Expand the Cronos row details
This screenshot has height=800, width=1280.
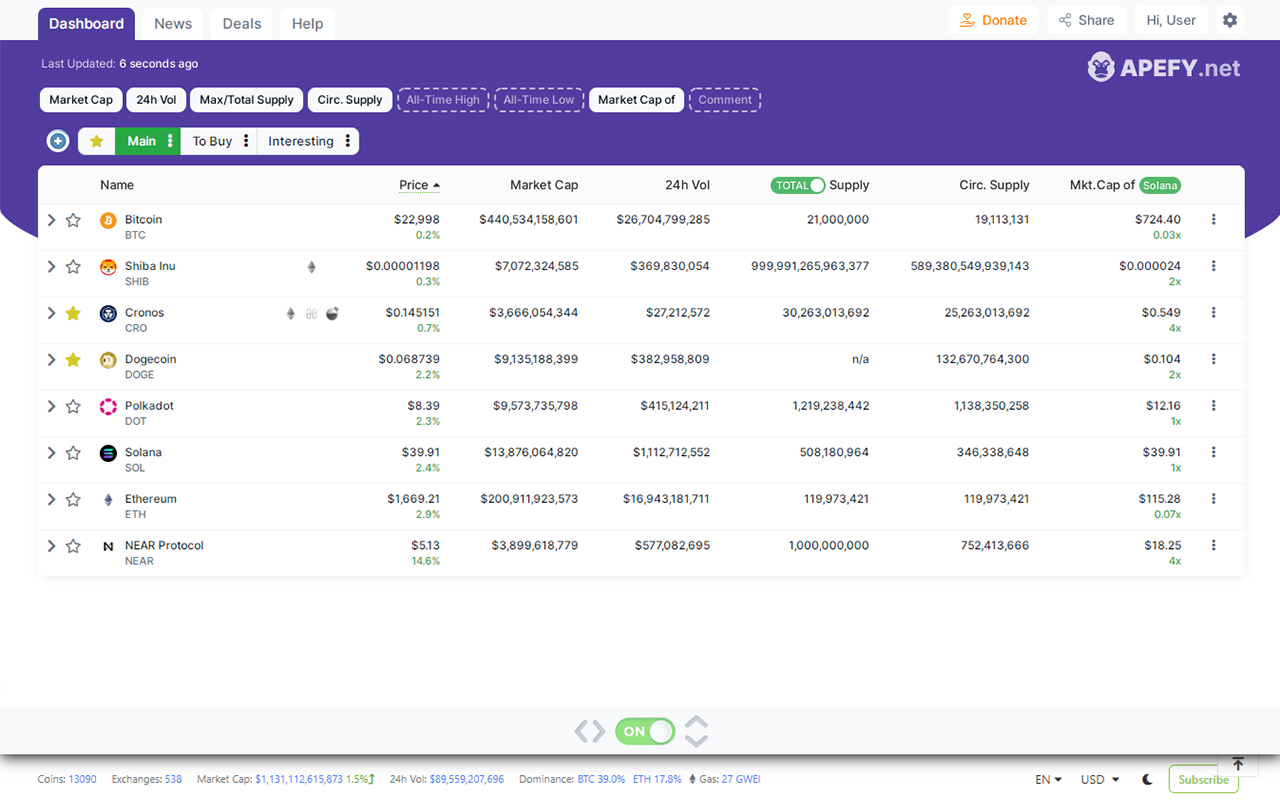51,313
